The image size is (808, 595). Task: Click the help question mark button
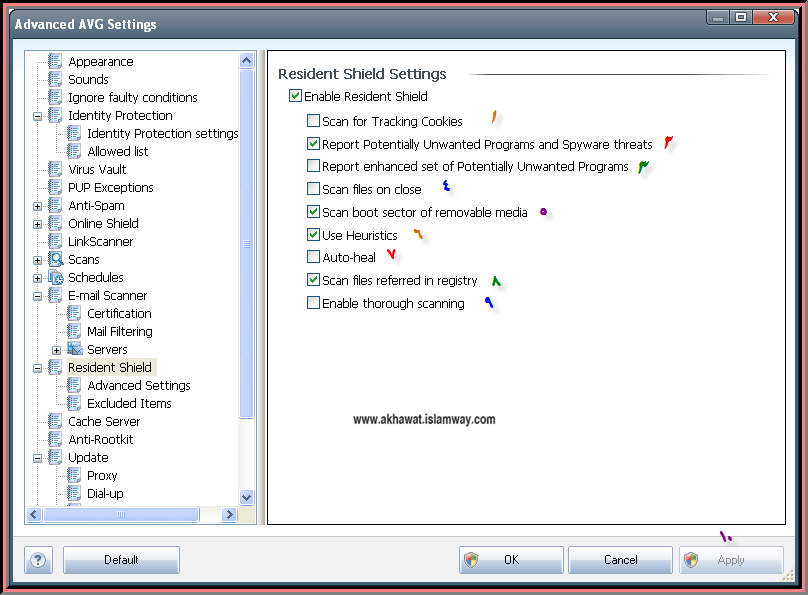38,560
